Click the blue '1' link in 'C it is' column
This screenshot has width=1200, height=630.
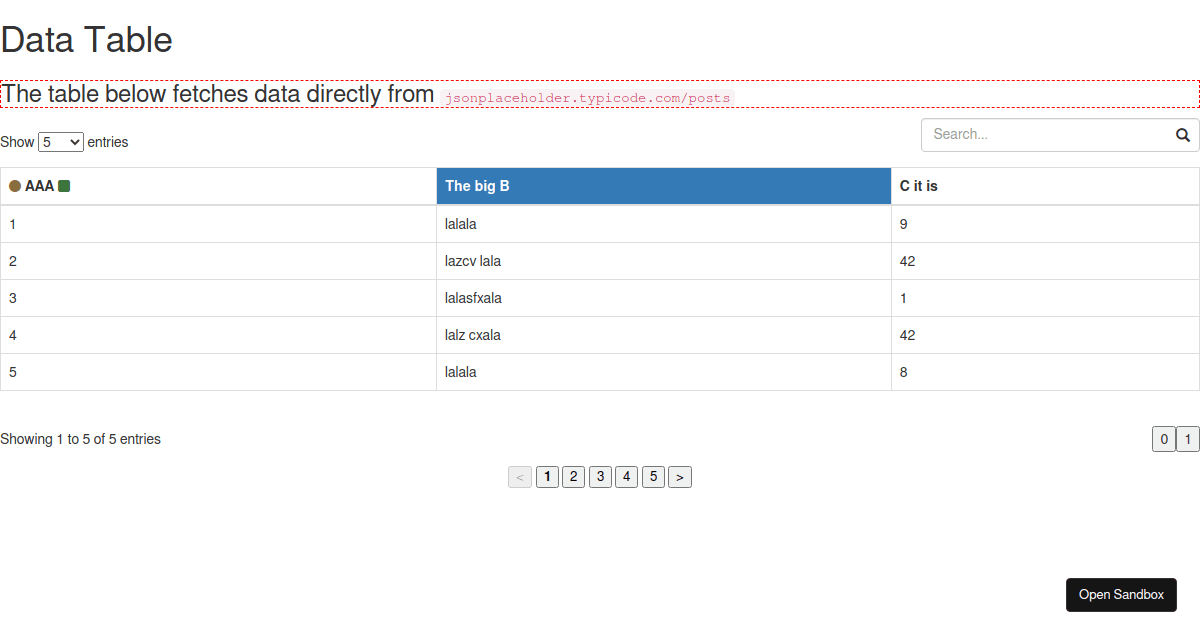point(901,297)
